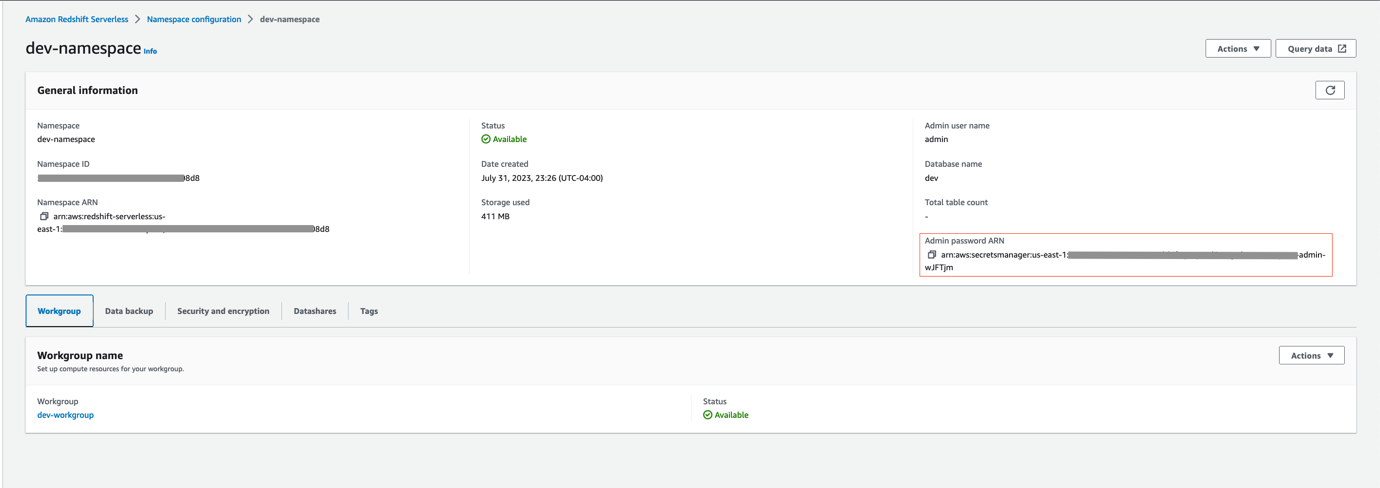This screenshot has width=1380, height=488.
Task: Click the green Available status in General information
Action: (504, 139)
